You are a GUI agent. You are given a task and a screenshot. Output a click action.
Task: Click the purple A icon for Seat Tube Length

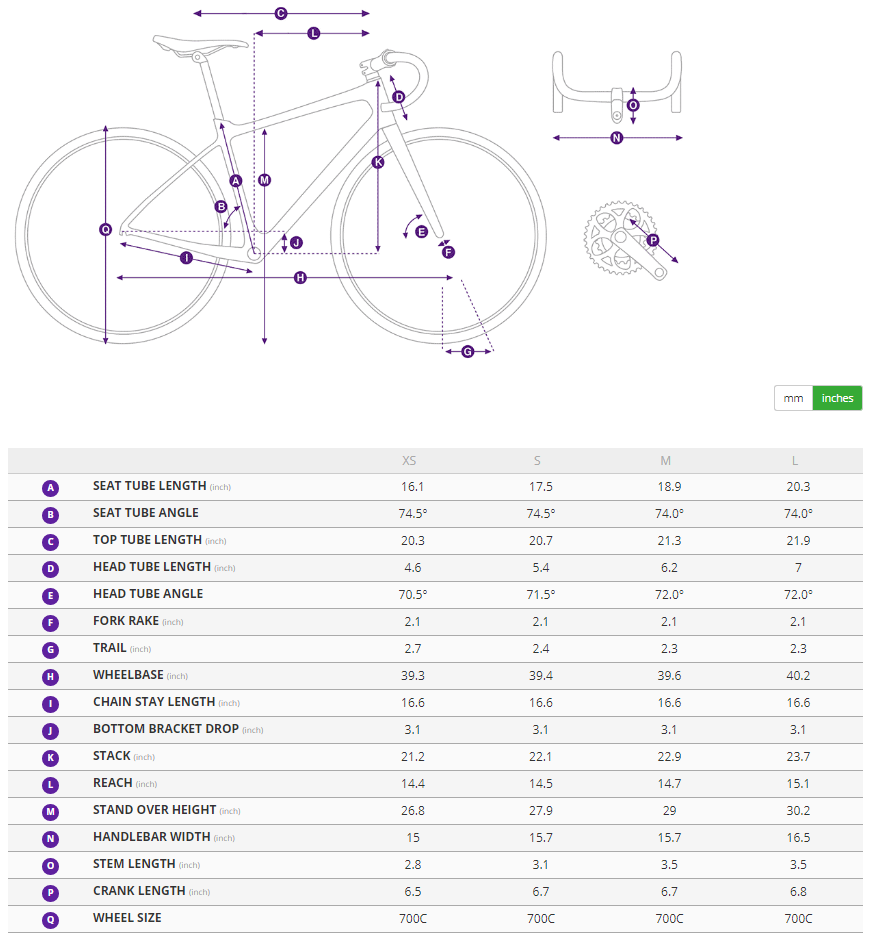point(51,488)
